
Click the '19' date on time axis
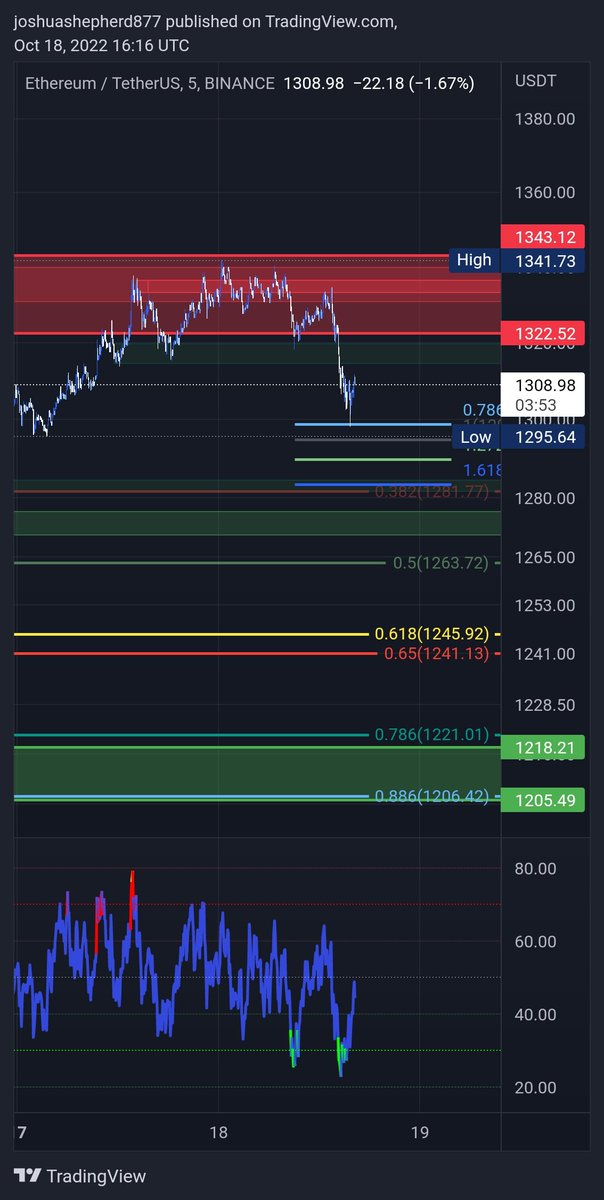(x=420, y=1133)
